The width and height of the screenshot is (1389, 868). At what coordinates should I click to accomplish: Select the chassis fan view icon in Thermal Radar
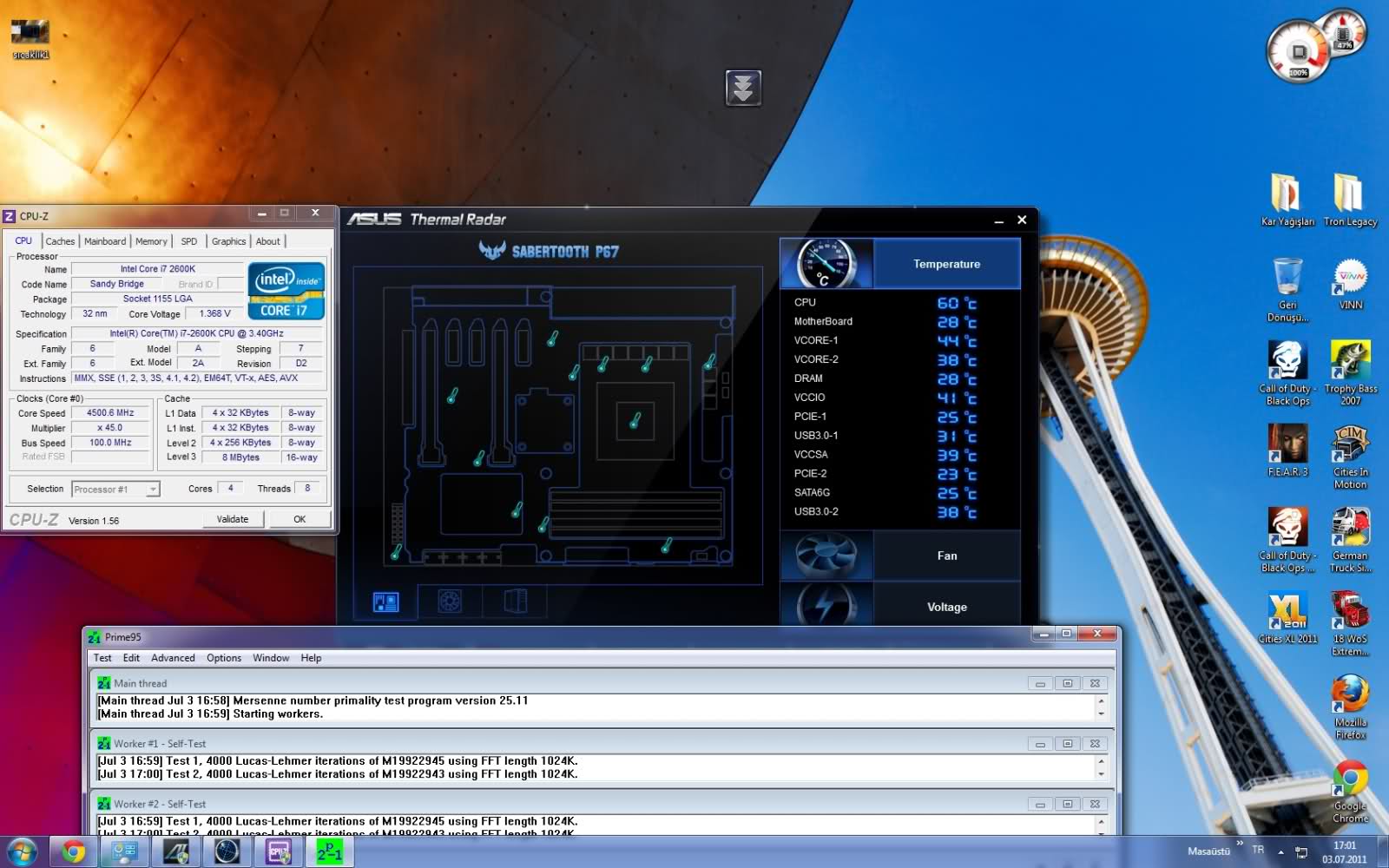450,601
